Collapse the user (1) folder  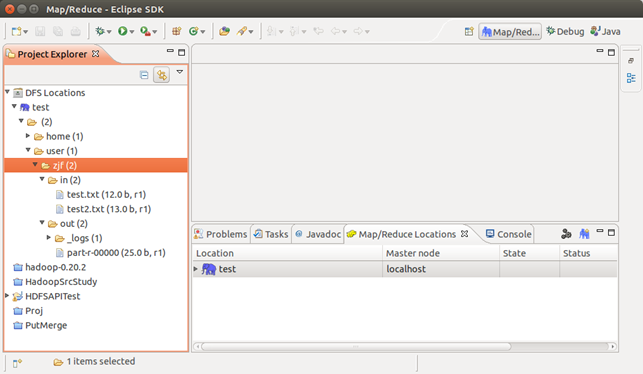pos(28,150)
